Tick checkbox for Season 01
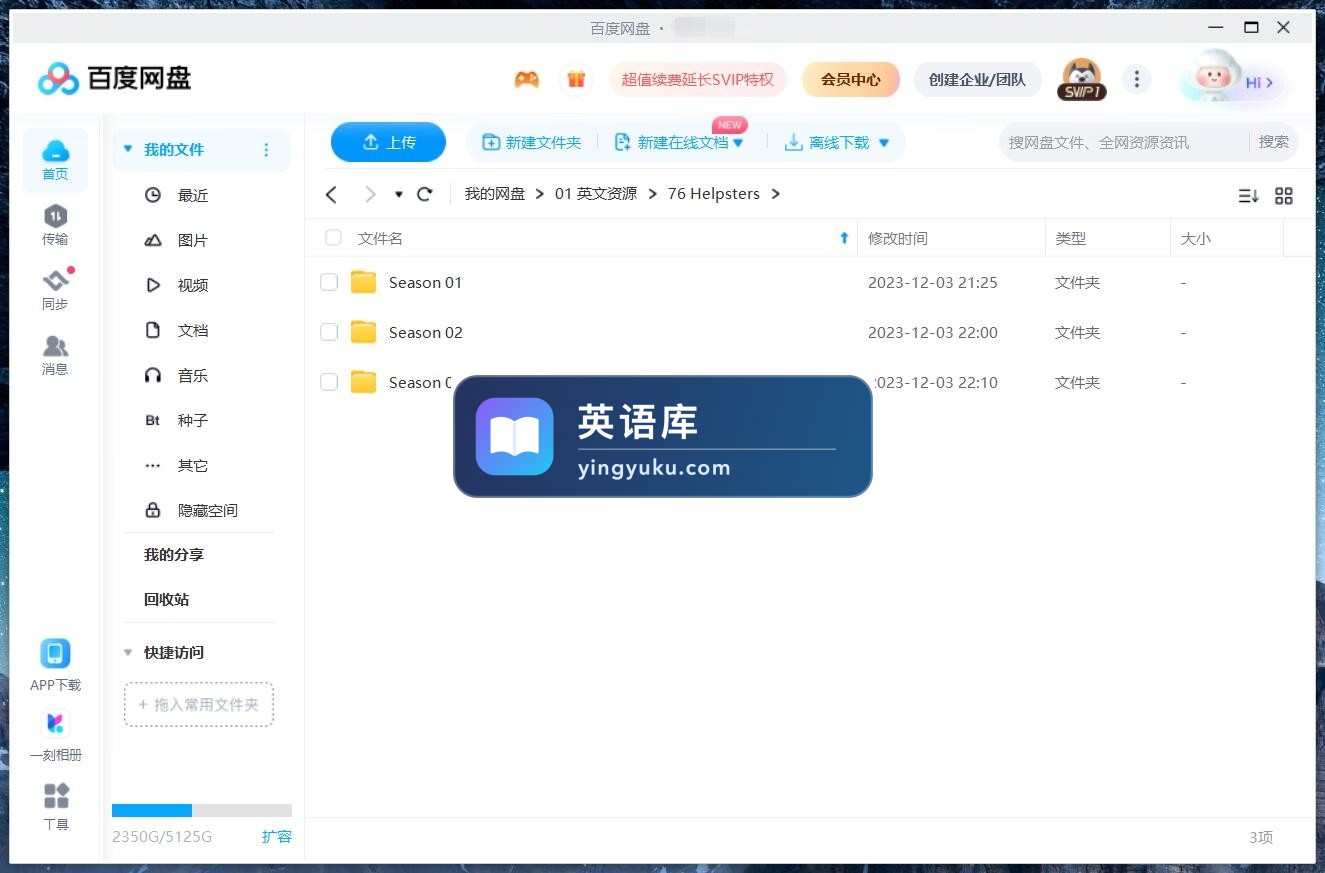1325x873 pixels. click(329, 282)
